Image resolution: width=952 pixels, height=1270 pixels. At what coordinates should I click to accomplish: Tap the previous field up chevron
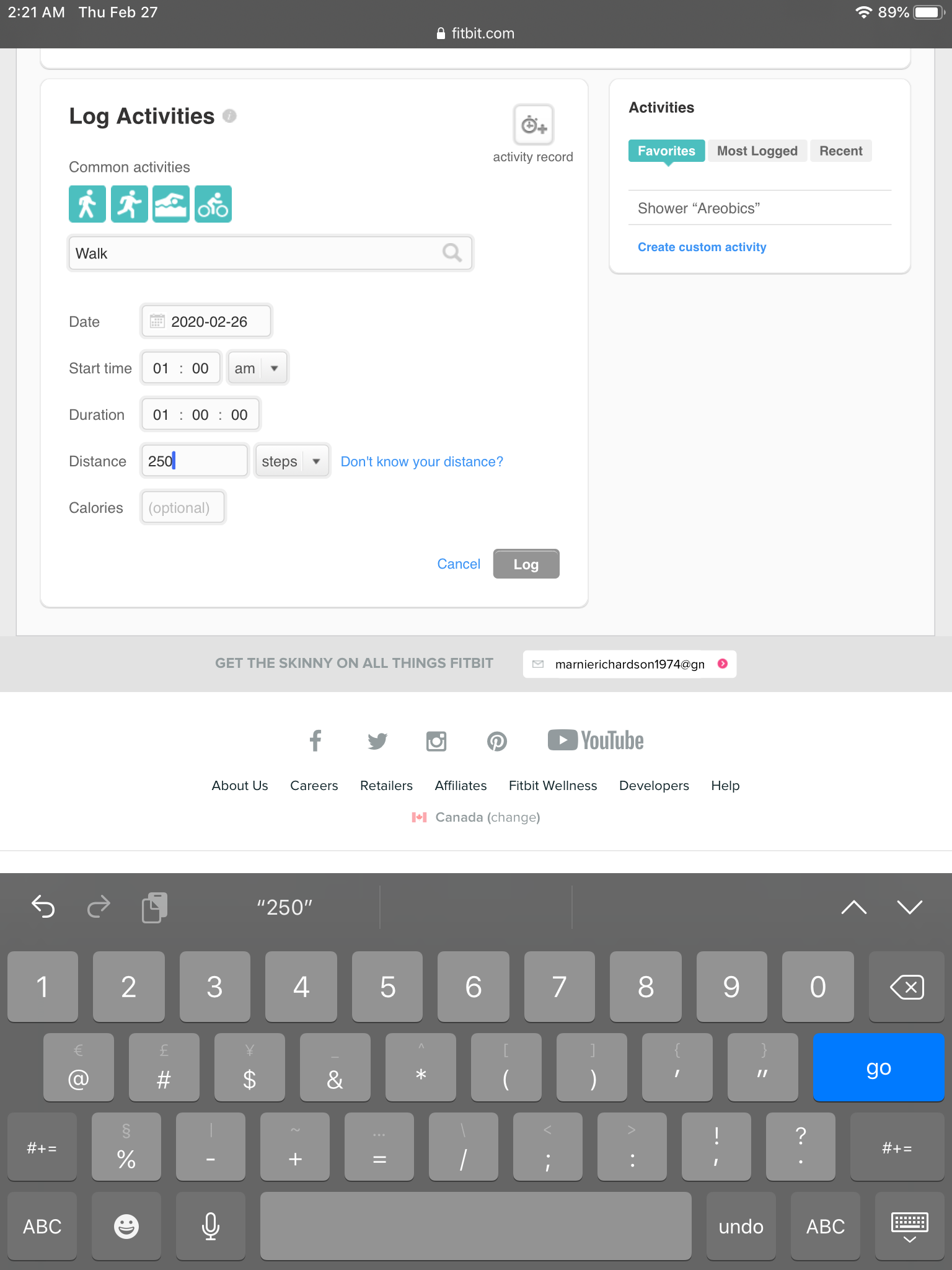[853, 907]
